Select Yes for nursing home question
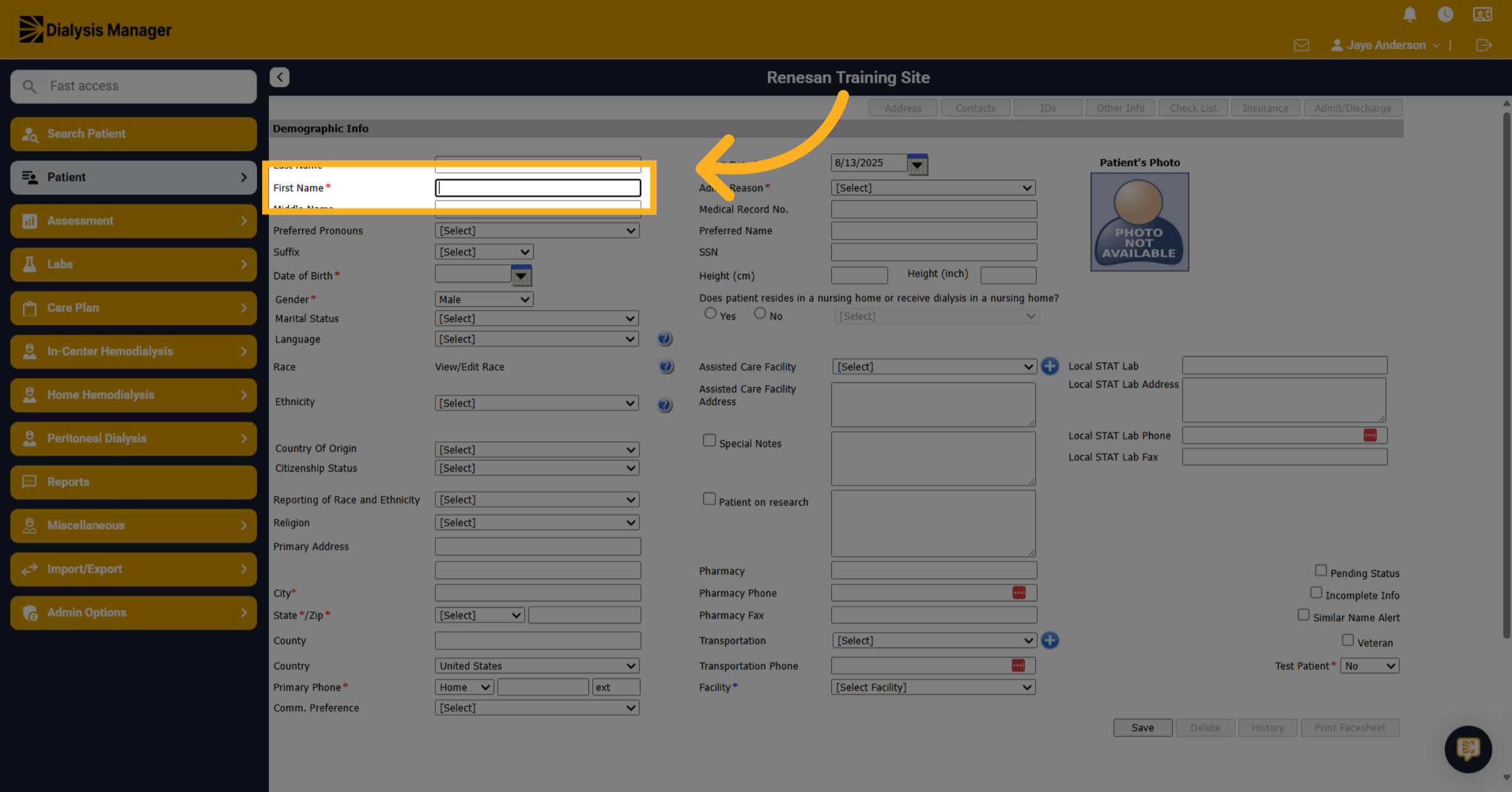The width and height of the screenshot is (1512, 792). 711,313
